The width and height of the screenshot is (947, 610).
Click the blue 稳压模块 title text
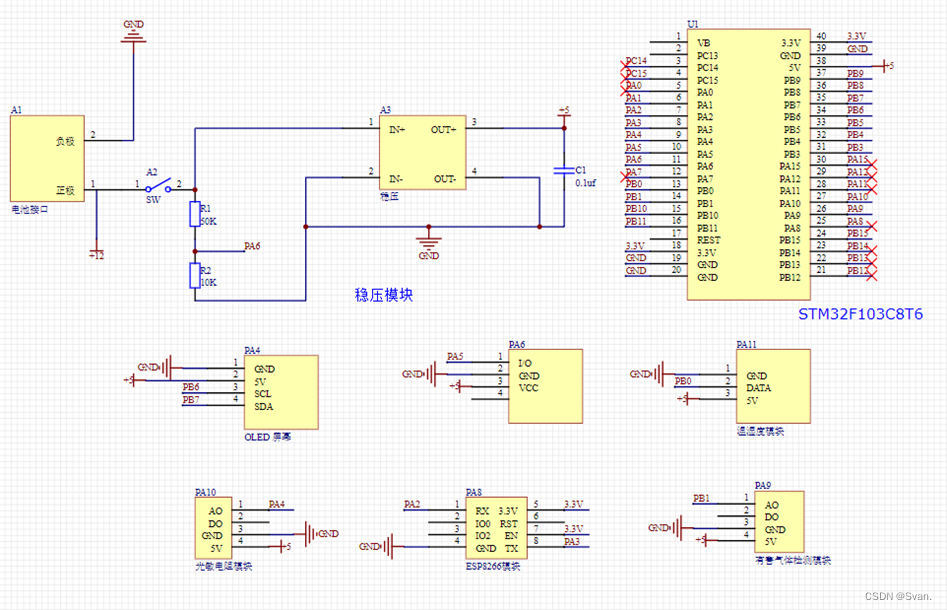tap(384, 295)
